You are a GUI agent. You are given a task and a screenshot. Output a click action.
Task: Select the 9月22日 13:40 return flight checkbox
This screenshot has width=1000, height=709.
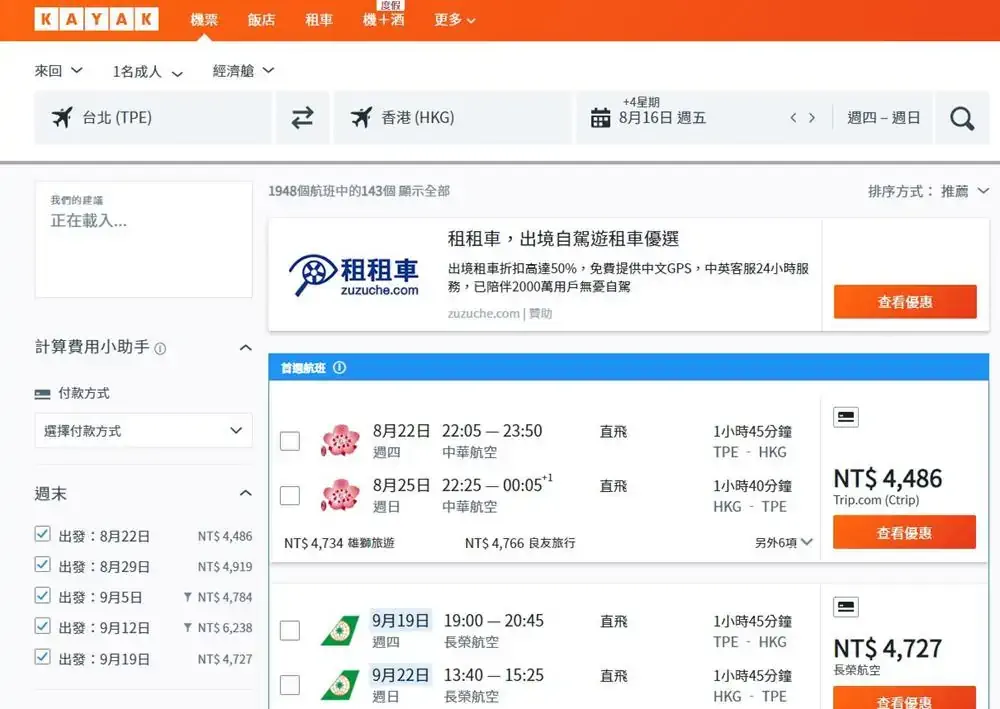pos(290,685)
